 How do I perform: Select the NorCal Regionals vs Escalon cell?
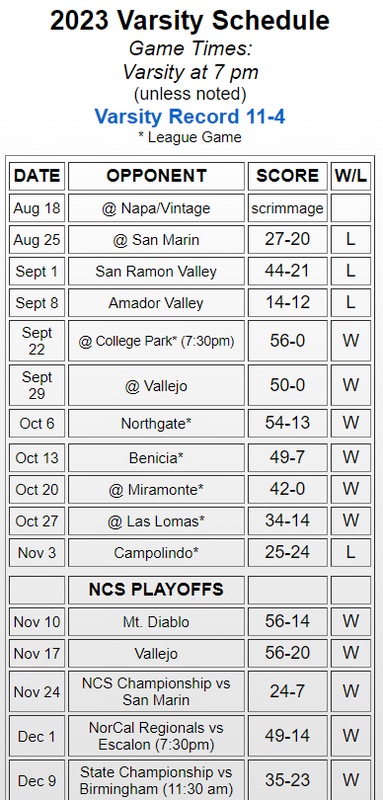157,736
